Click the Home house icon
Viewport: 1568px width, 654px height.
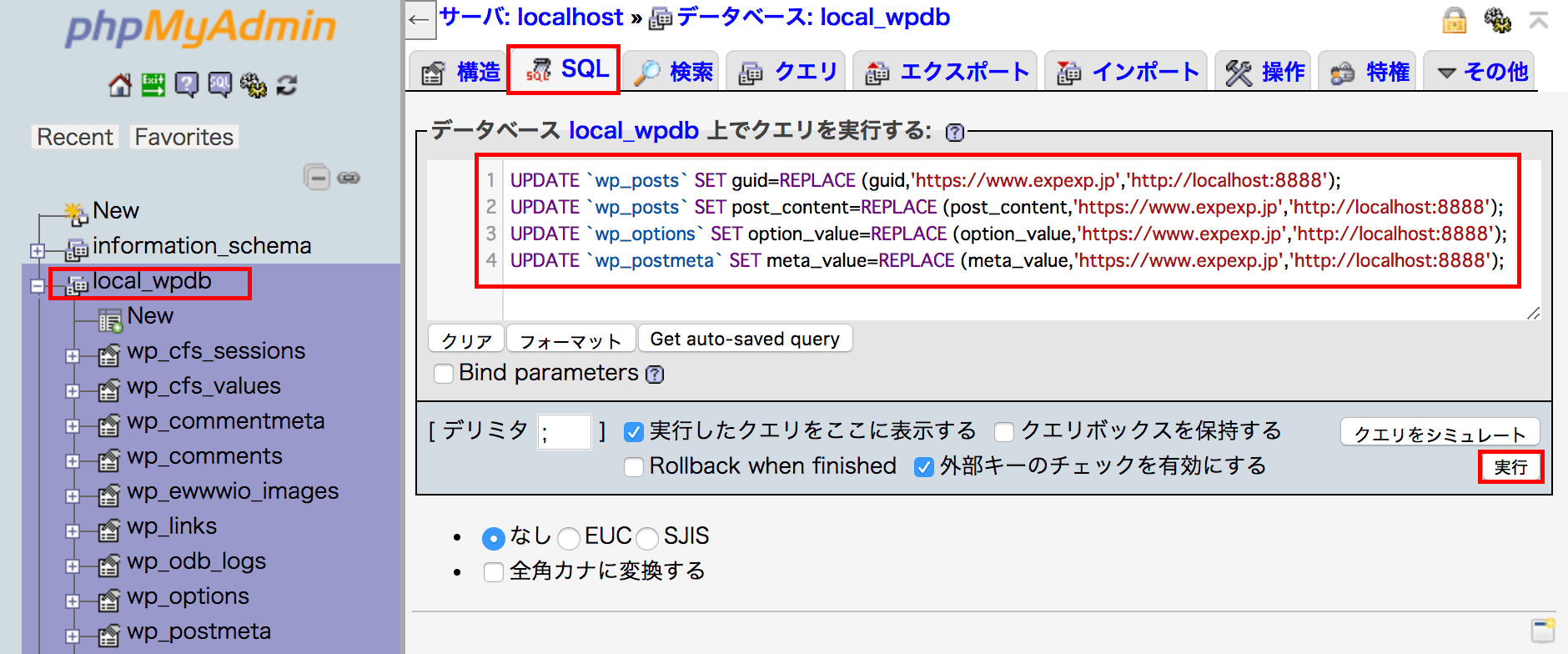[120, 85]
